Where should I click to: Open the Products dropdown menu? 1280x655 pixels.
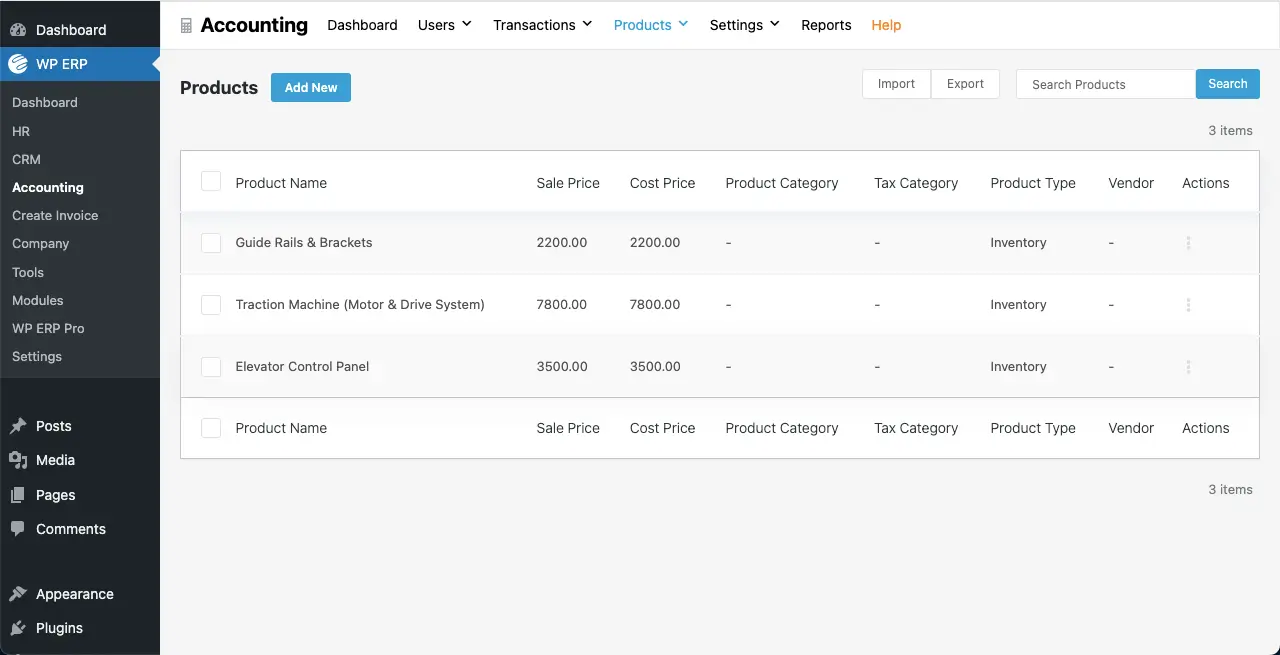coord(651,25)
